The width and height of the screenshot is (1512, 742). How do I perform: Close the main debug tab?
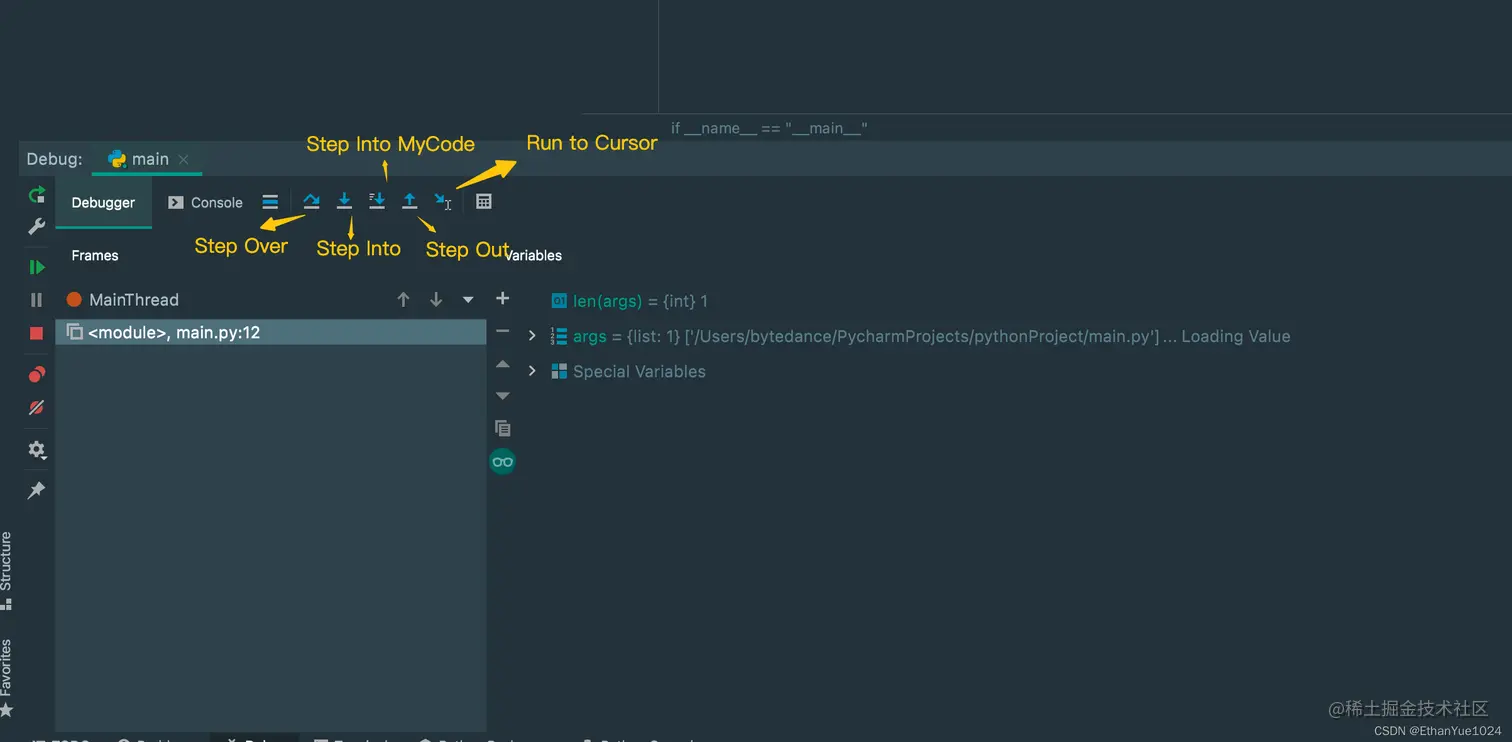pos(183,159)
